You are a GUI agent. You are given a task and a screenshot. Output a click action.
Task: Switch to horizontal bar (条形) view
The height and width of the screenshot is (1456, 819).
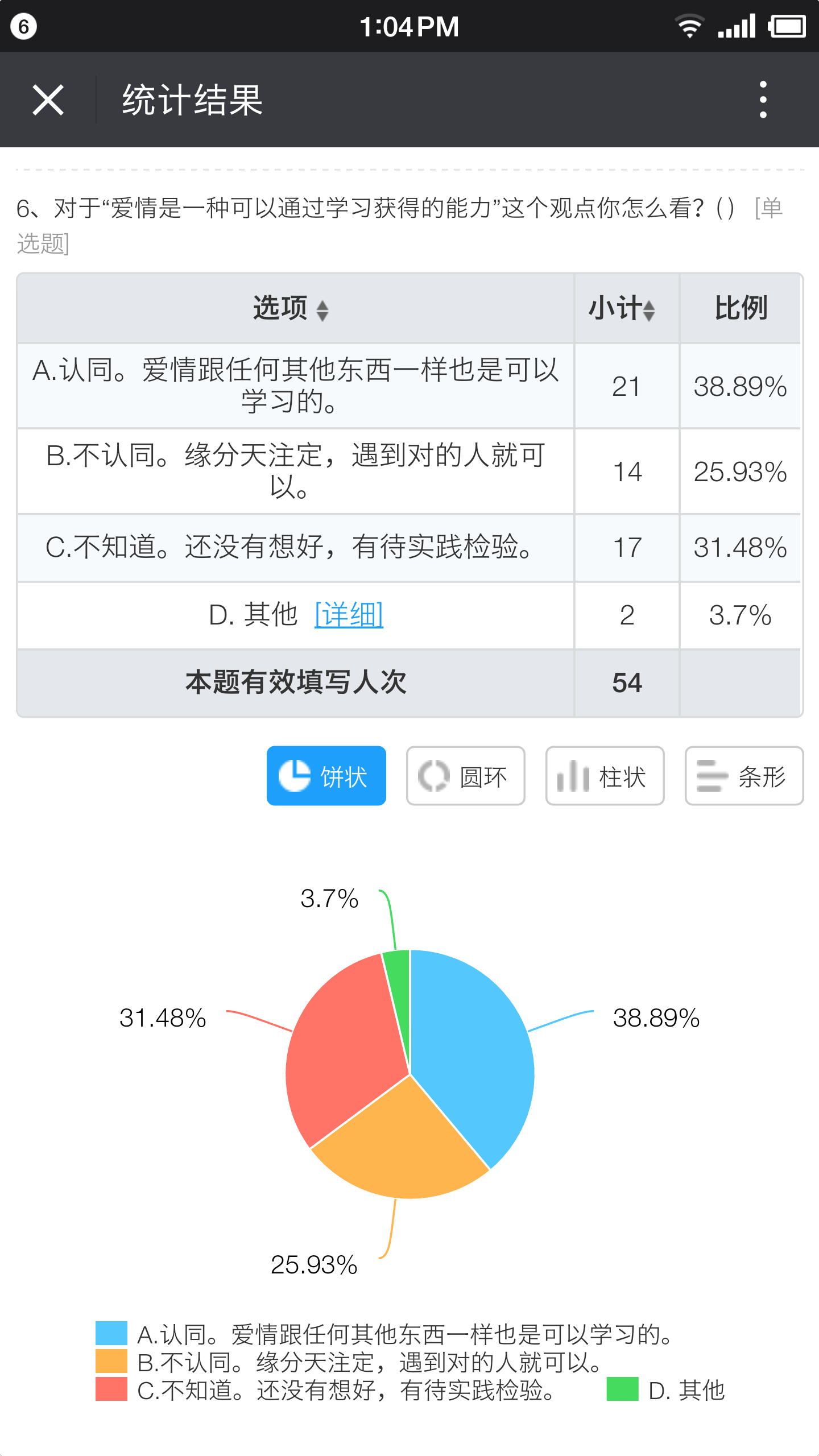click(744, 776)
